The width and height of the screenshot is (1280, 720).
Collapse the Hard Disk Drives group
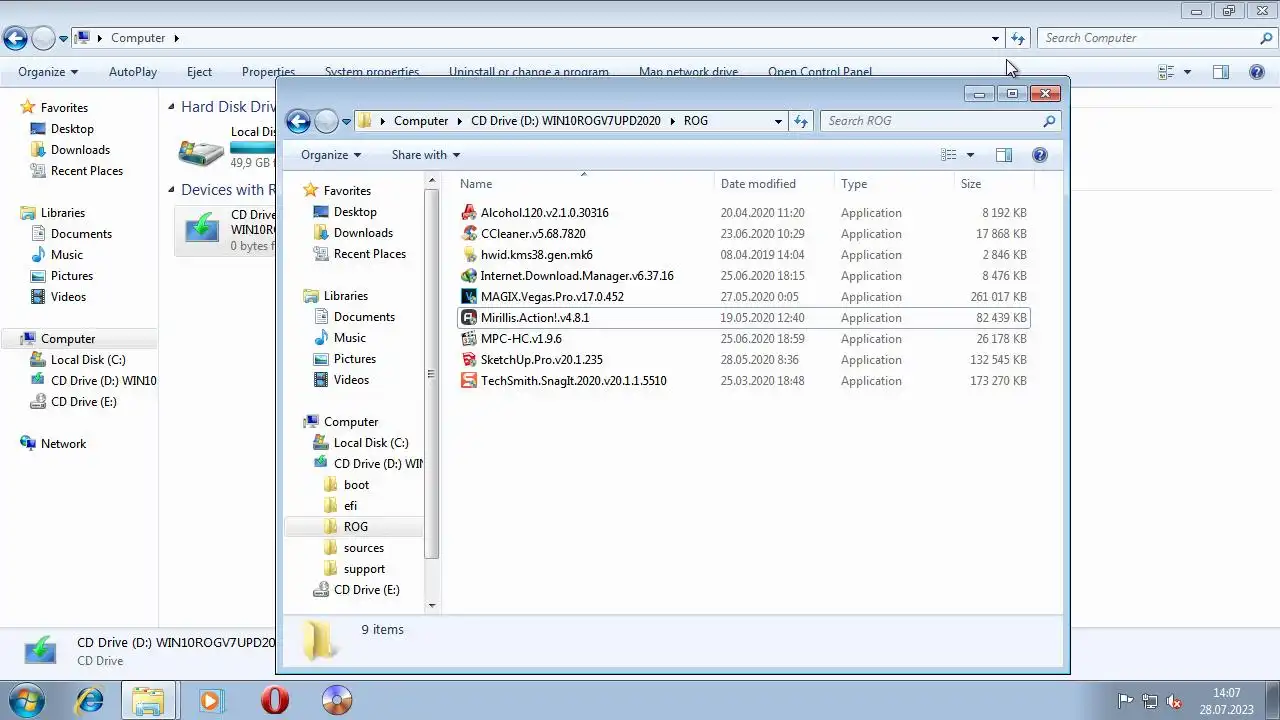[x=171, y=107]
